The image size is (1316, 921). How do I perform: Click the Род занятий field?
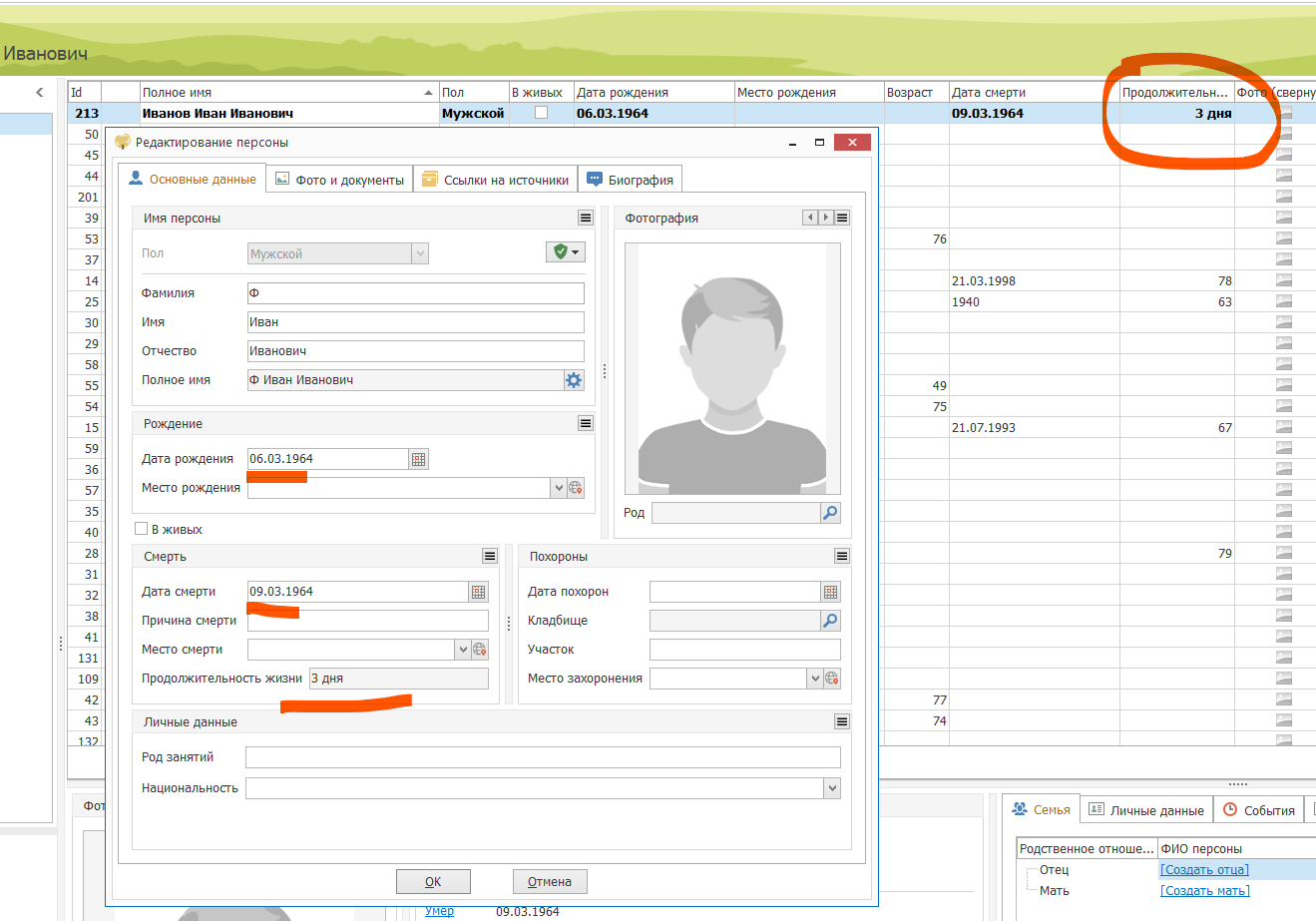click(543, 757)
